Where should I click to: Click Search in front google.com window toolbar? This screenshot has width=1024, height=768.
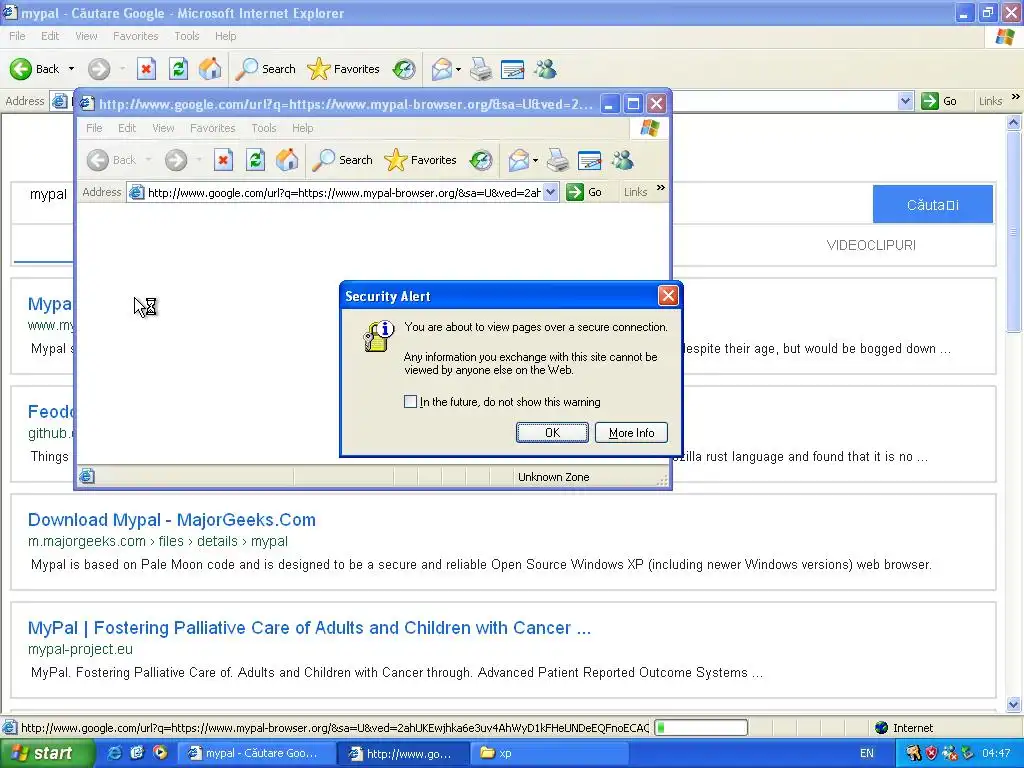coord(342,160)
